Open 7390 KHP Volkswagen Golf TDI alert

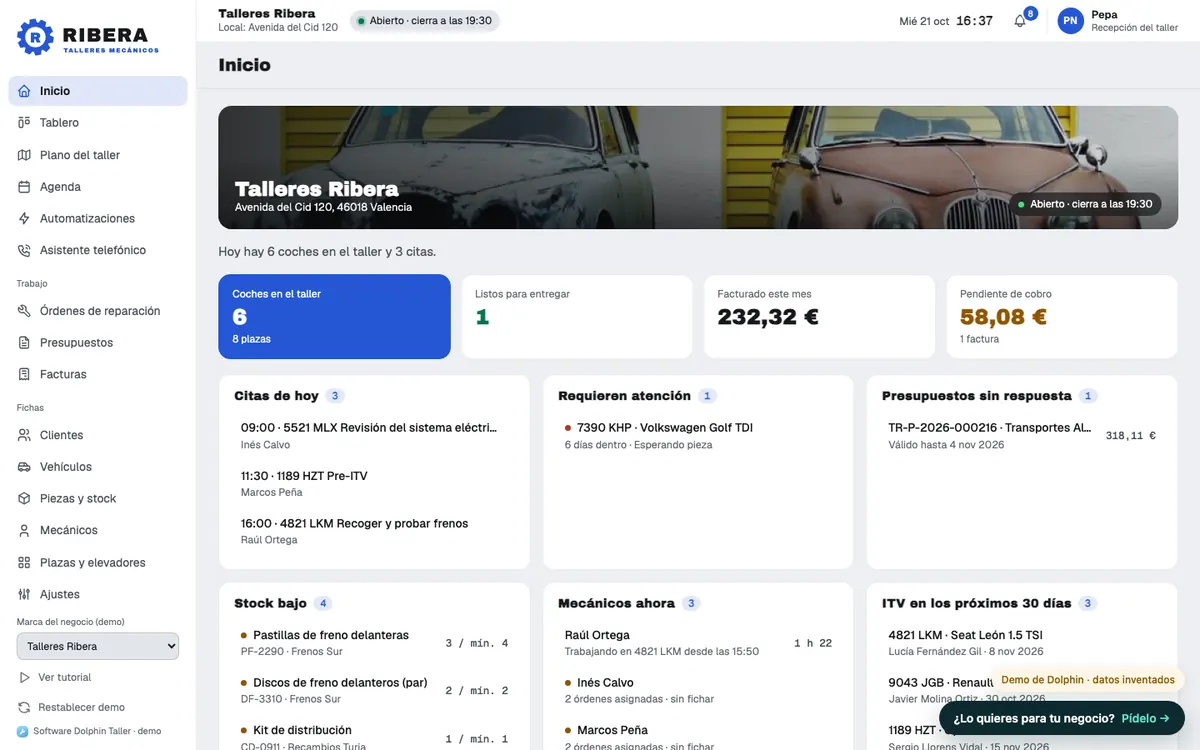click(x=698, y=435)
